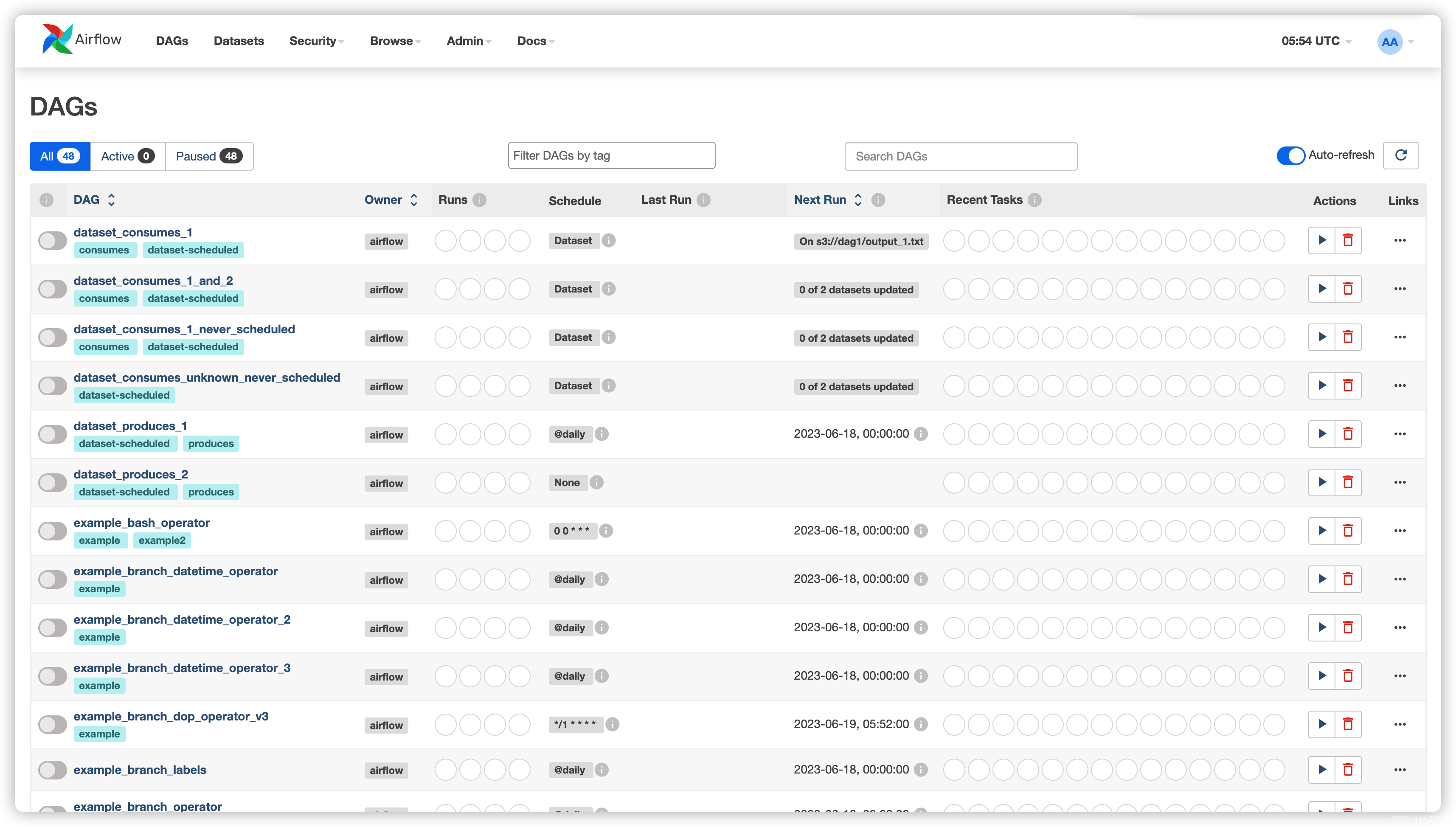The image size is (1456, 827).
Task: Open links ellipsis for example_branch_datetime_operator_2
Action: coord(1400,627)
